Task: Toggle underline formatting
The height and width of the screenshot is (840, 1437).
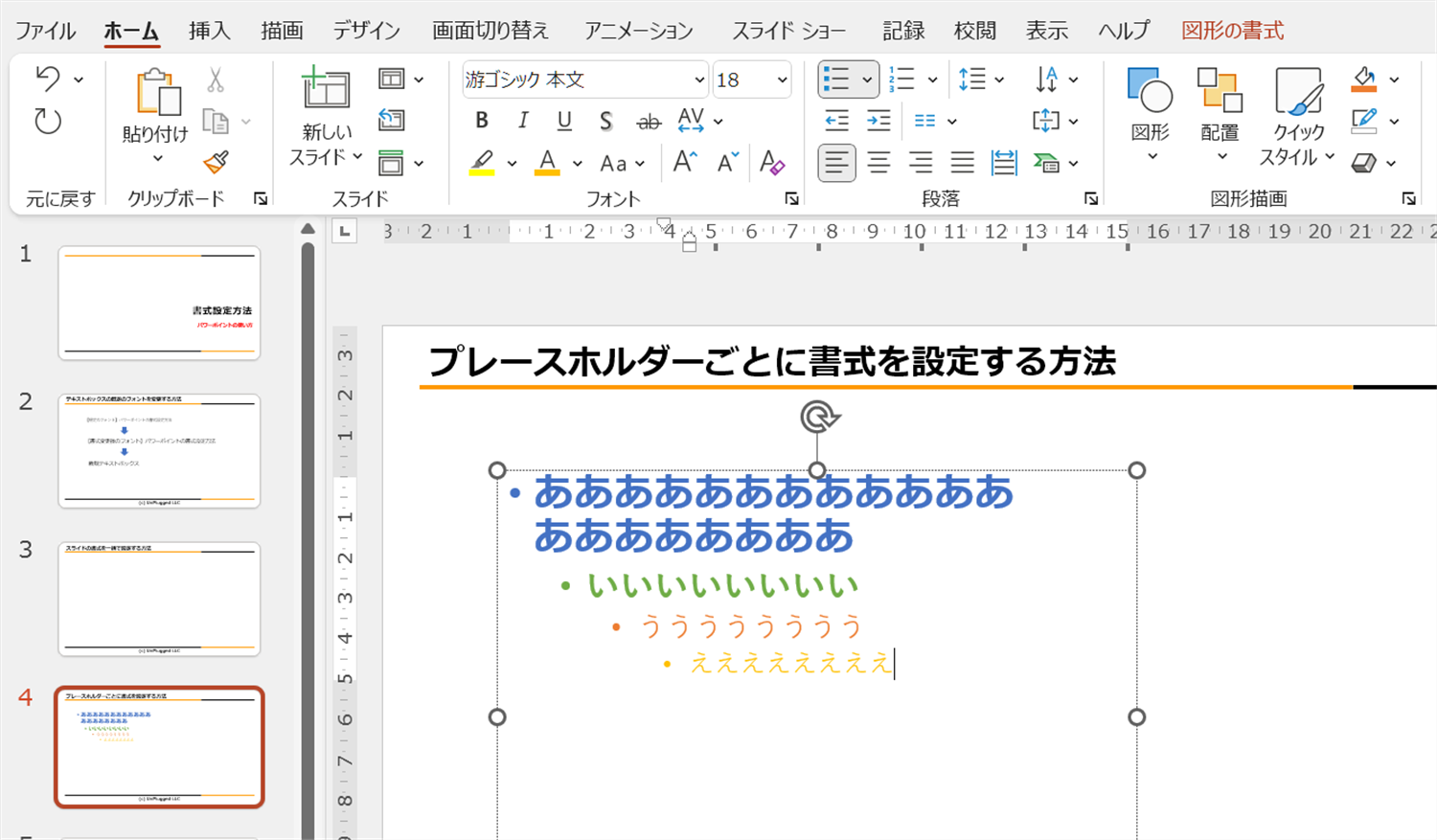Action: (564, 121)
